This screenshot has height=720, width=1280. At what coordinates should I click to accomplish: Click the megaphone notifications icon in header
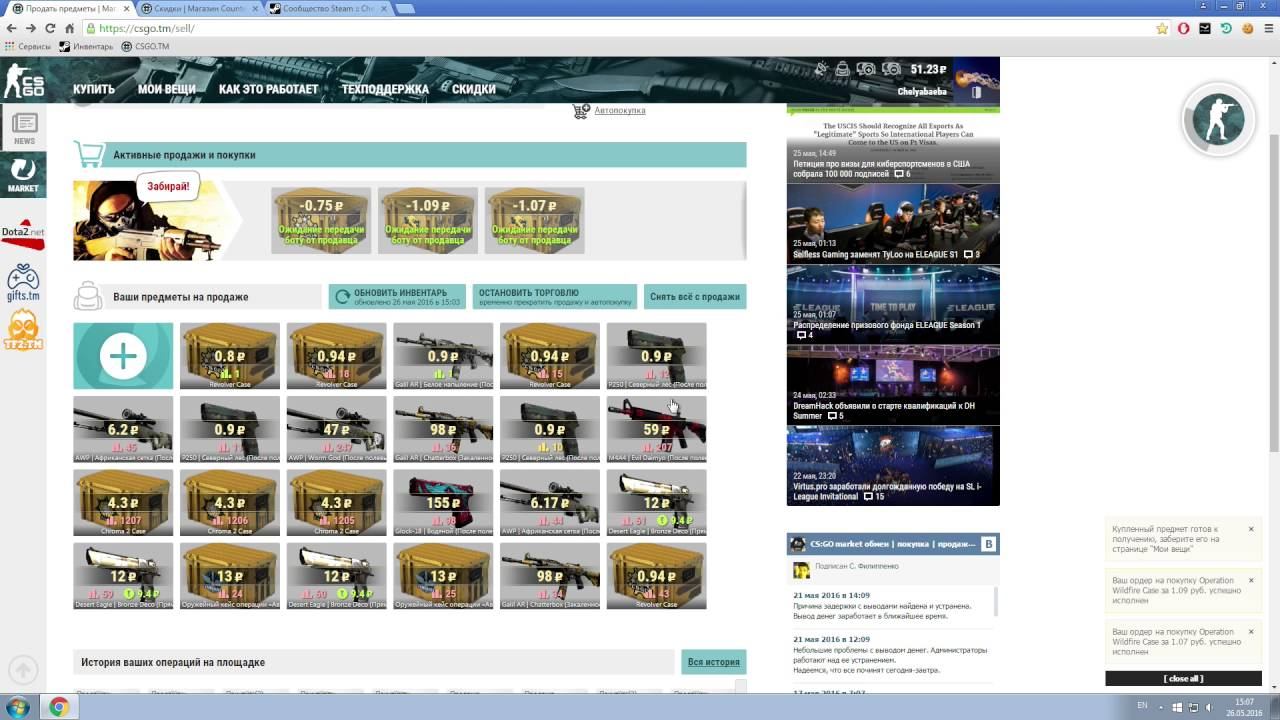click(821, 69)
